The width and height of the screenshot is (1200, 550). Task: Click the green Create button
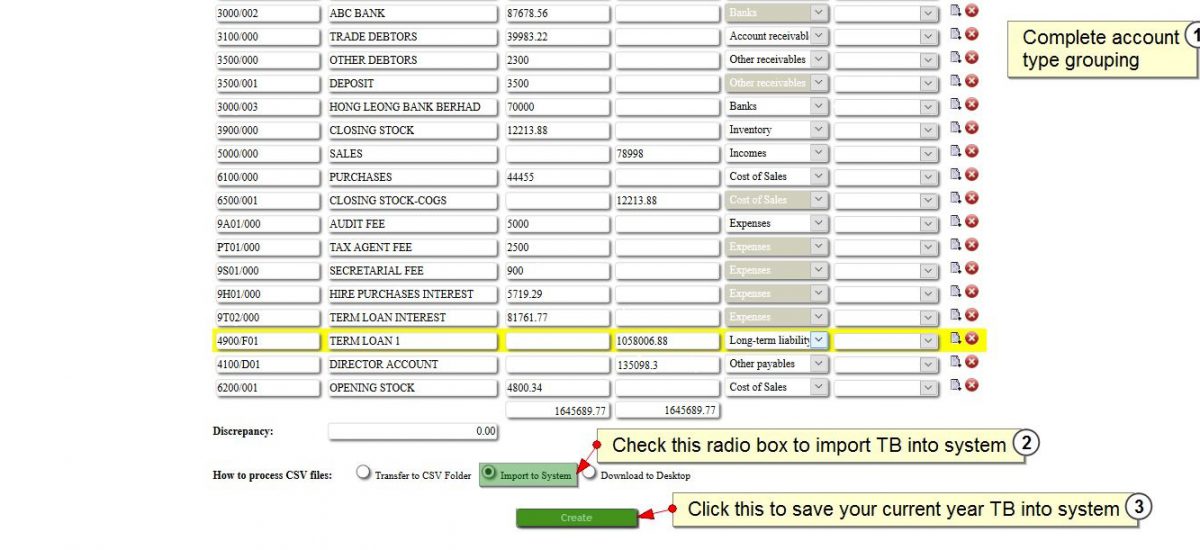(x=576, y=518)
